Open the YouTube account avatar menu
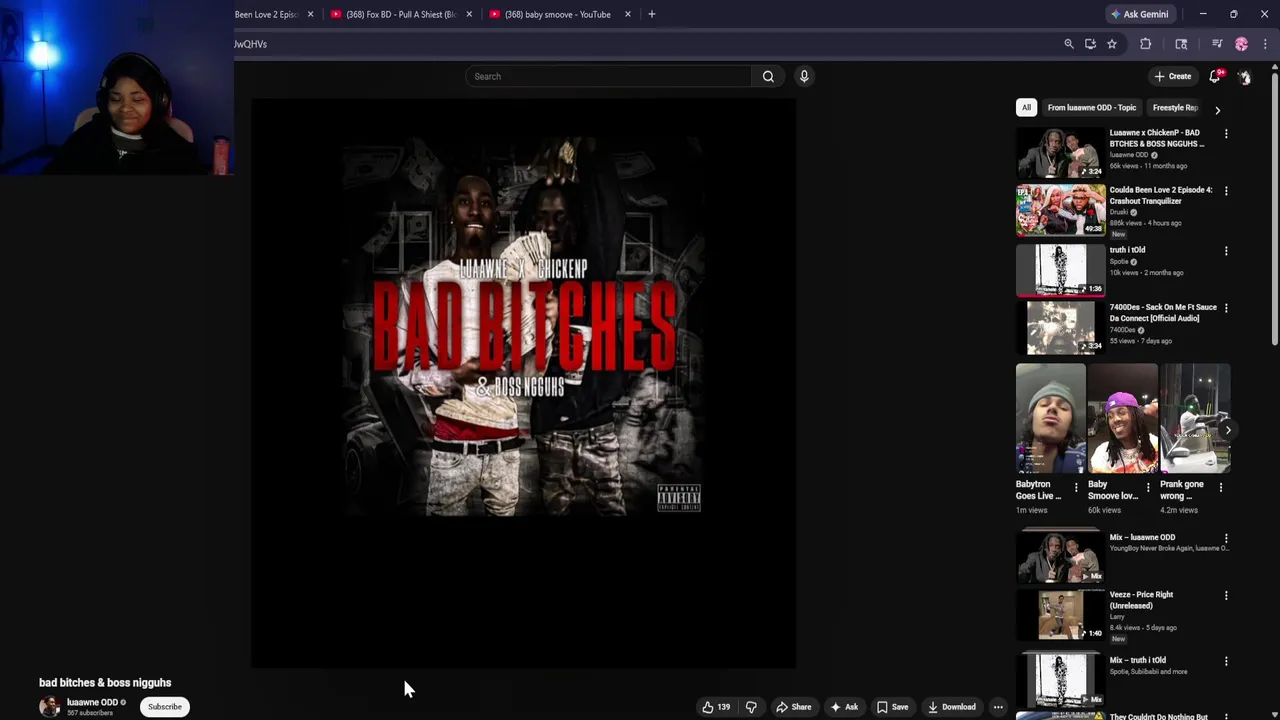The height and width of the screenshot is (720, 1280). pos(1244,77)
